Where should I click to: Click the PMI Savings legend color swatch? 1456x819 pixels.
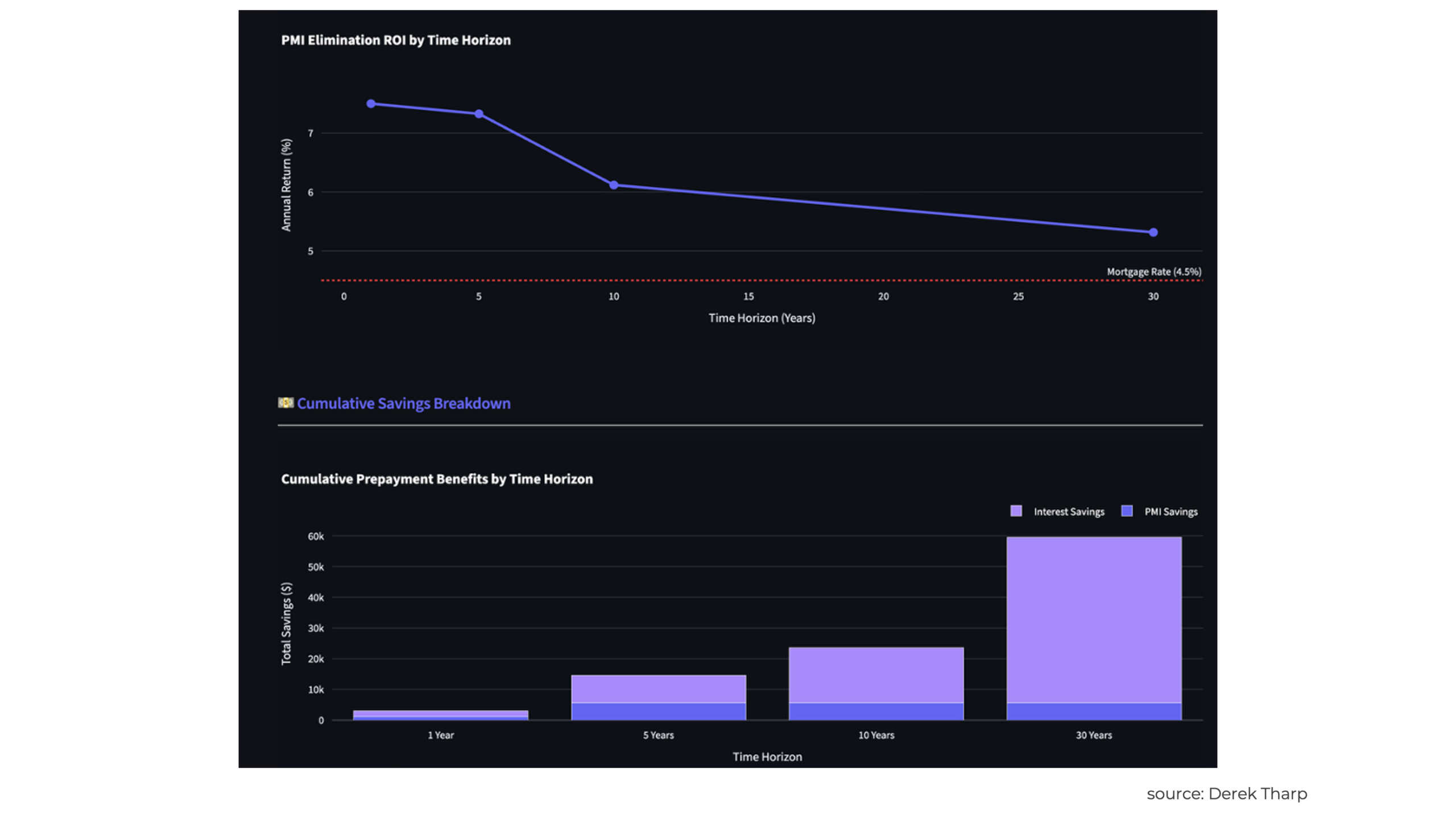pos(1127,511)
